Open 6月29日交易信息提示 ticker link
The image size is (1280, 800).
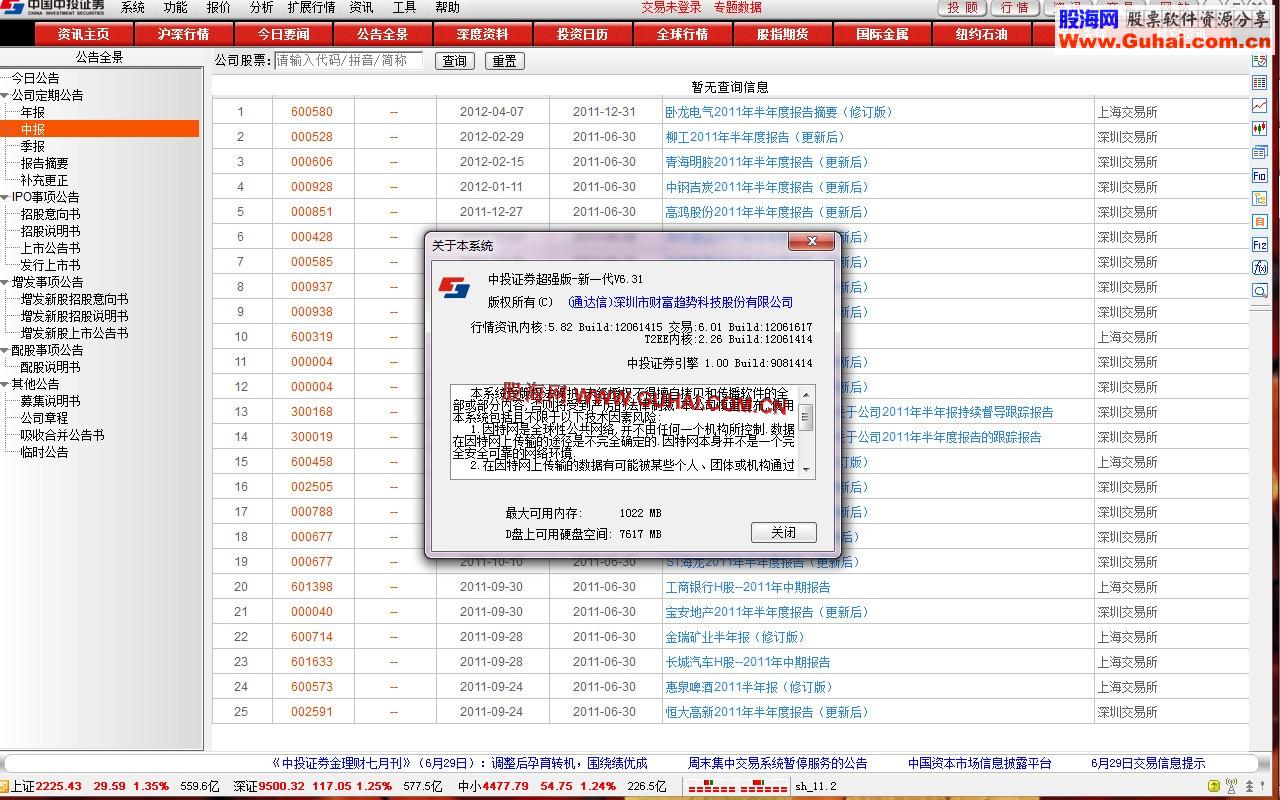[x=1148, y=763]
